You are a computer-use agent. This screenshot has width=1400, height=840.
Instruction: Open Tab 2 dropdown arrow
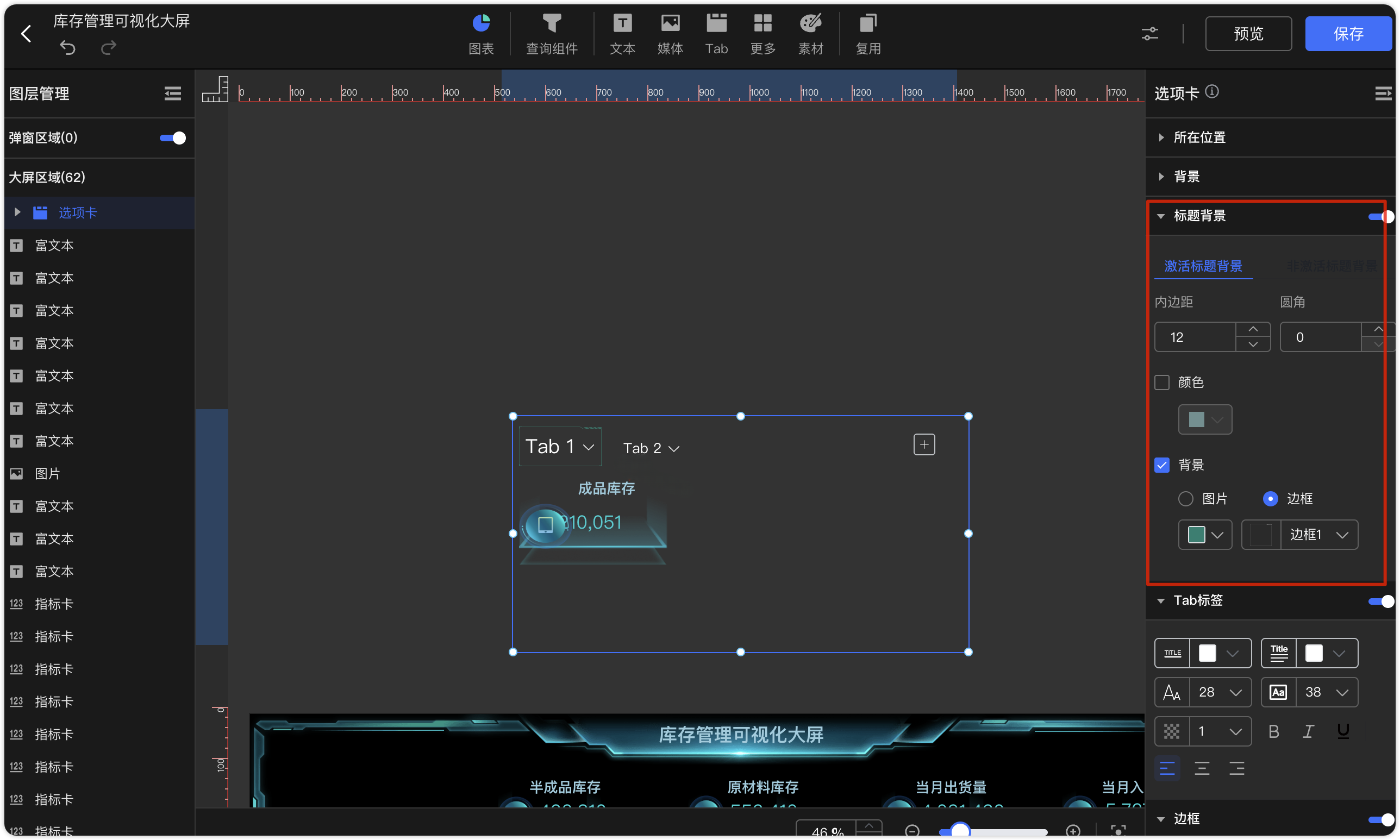pyautogui.click(x=674, y=449)
